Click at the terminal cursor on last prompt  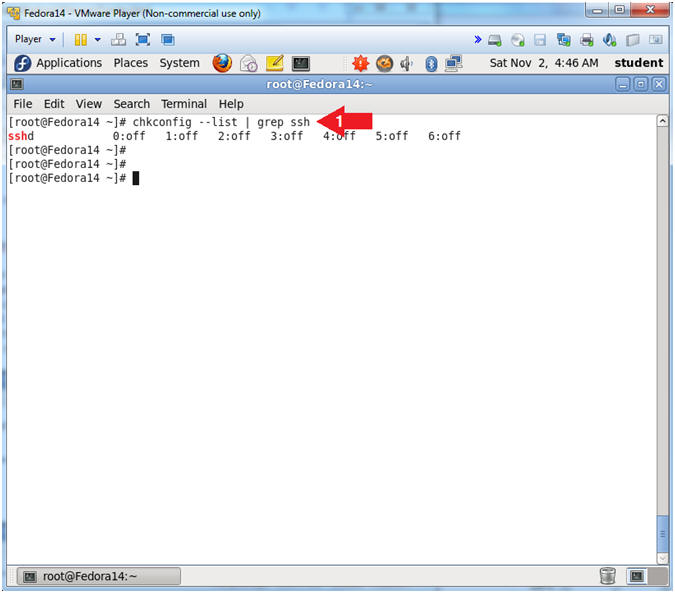click(136, 178)
